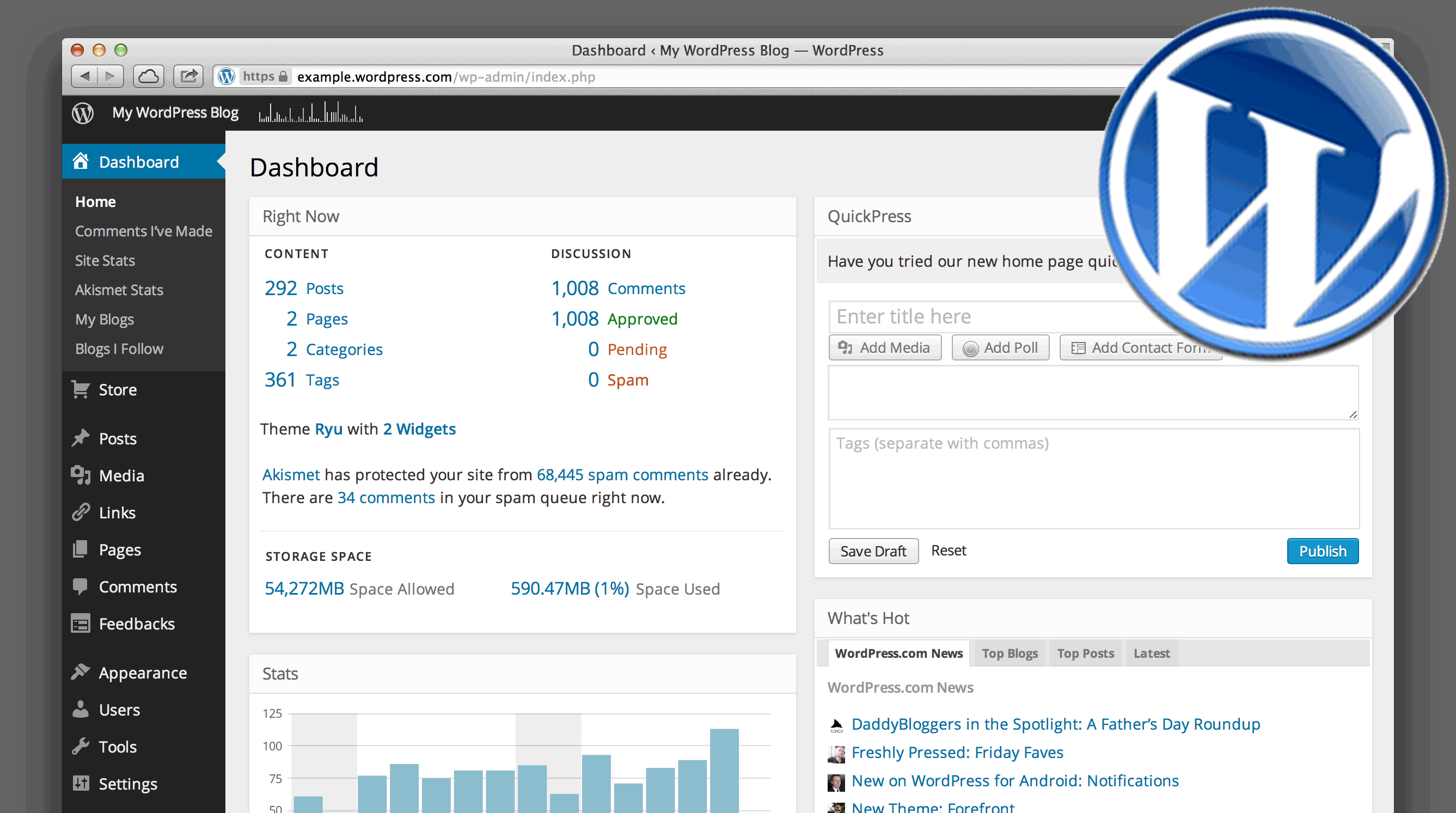Switch to Latest tab

pyautogui.click(x=1151, y=653)
